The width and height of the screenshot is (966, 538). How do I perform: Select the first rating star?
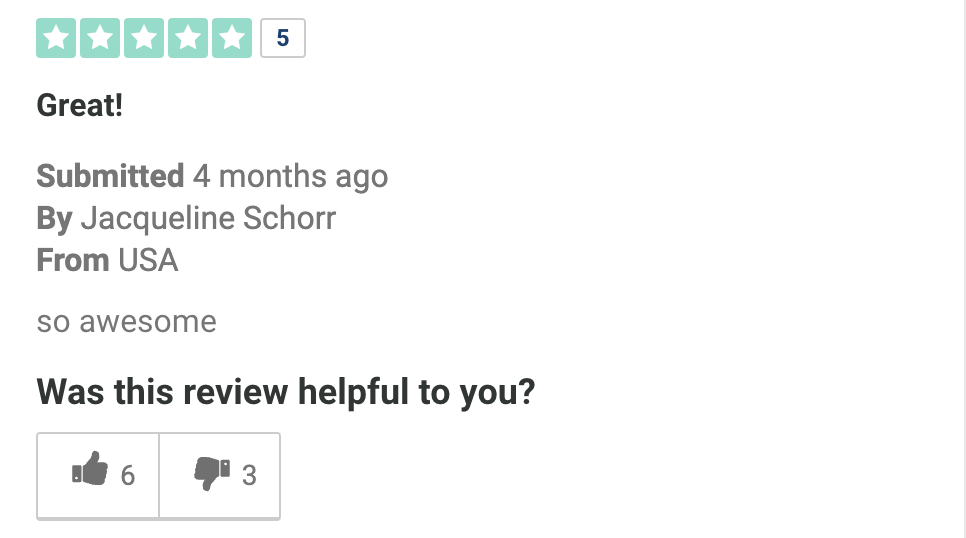click(x=56, y=38)
